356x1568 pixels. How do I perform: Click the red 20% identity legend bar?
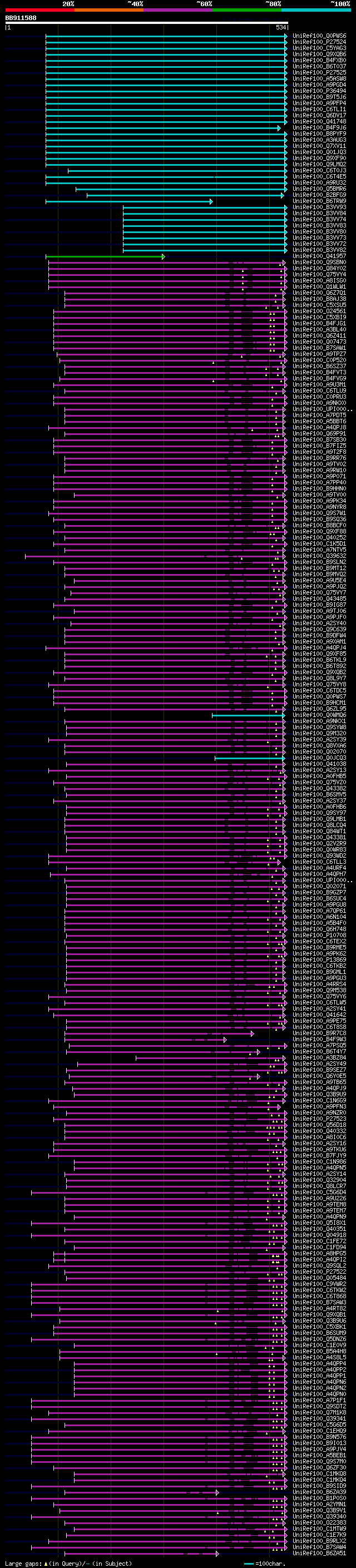click(39, 10)
